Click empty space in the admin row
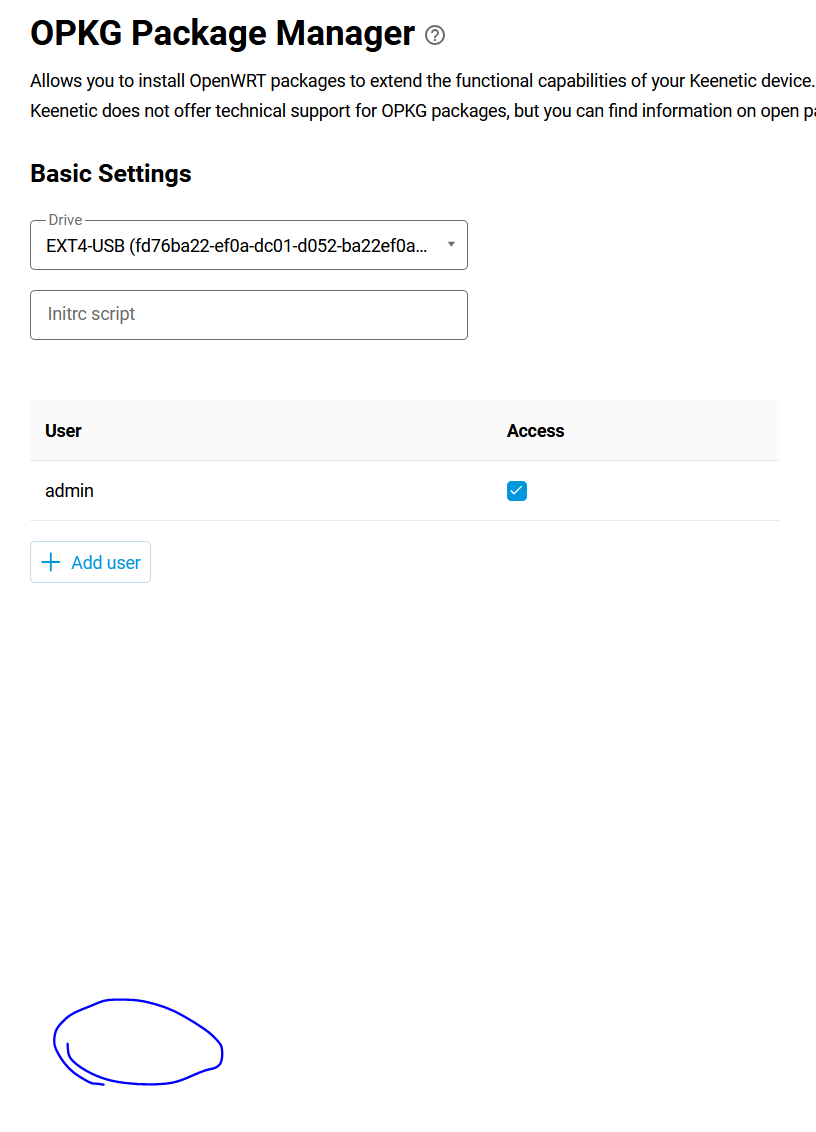The width and height of the screenshot is (816, 1132). point(296,491)
